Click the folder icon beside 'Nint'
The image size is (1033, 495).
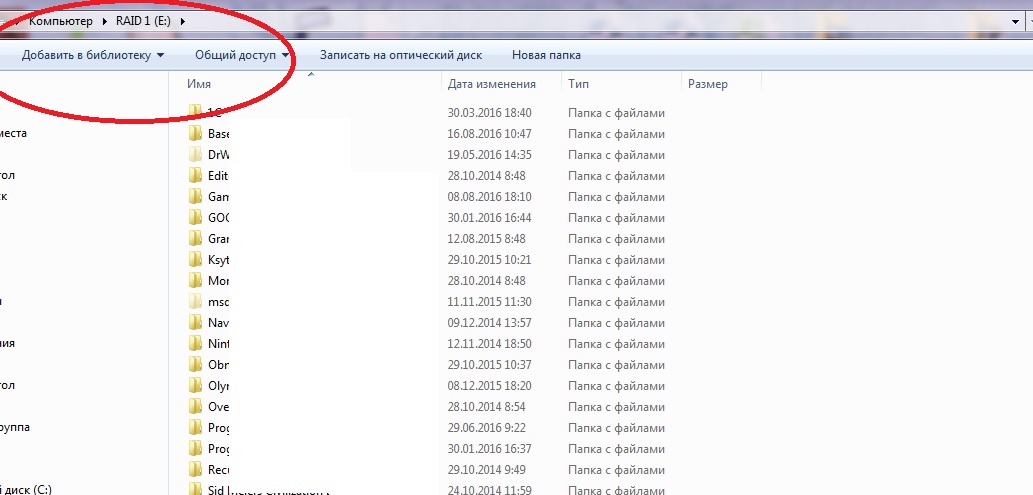tap(195, 343)
